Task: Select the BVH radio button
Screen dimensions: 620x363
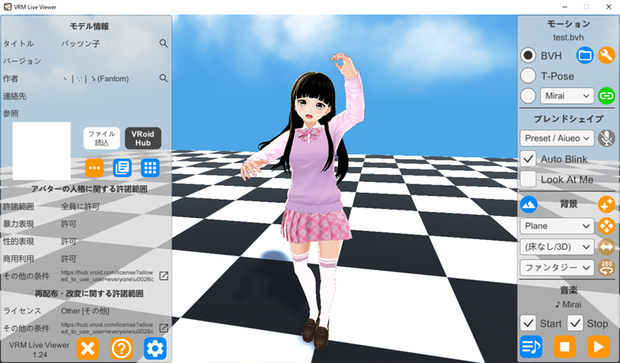Action: pos(528,55)
